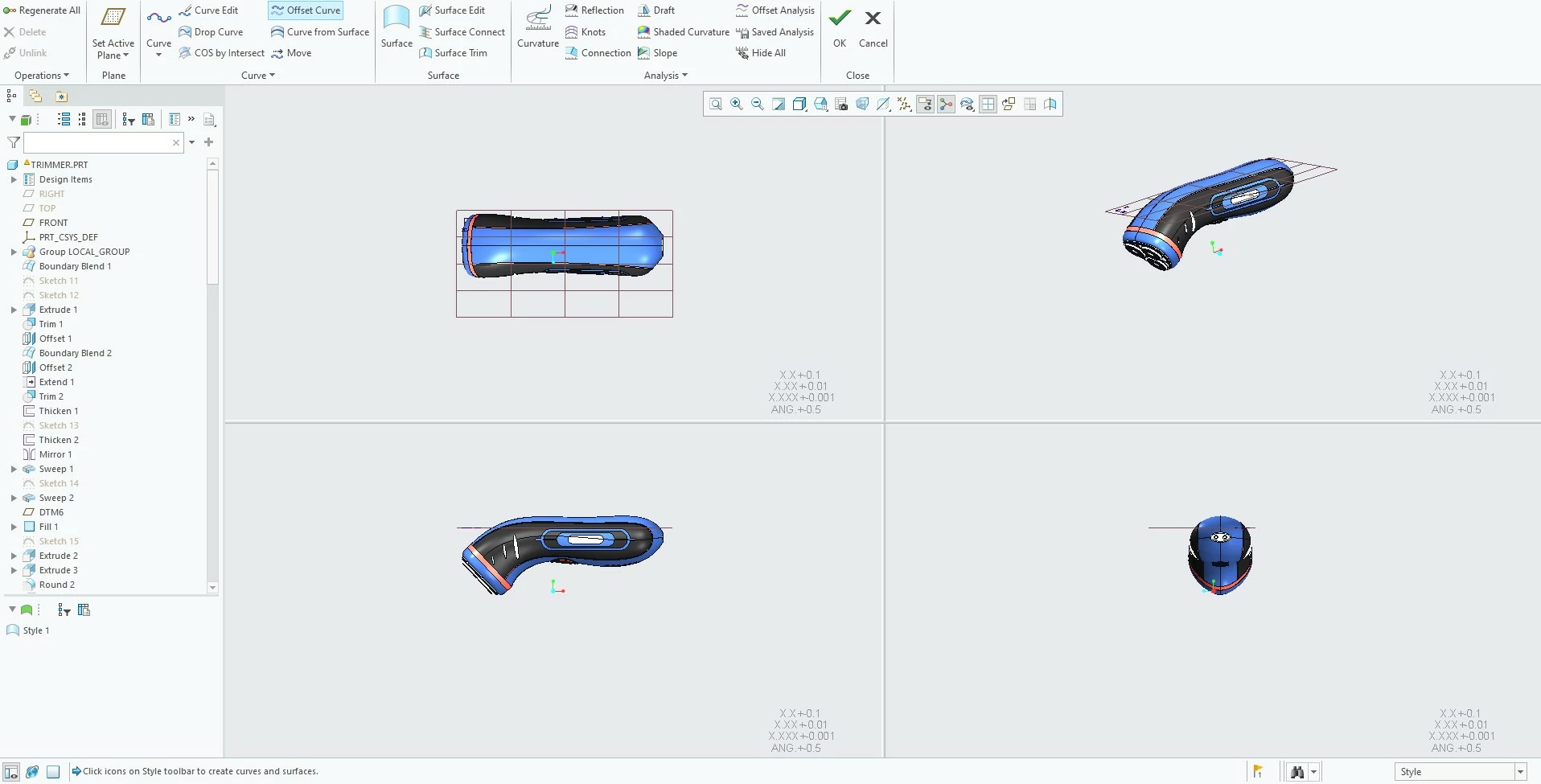Select the Surface Trim tool
The height and width of the screenshot is (784, 1541).
click(454, 53)
